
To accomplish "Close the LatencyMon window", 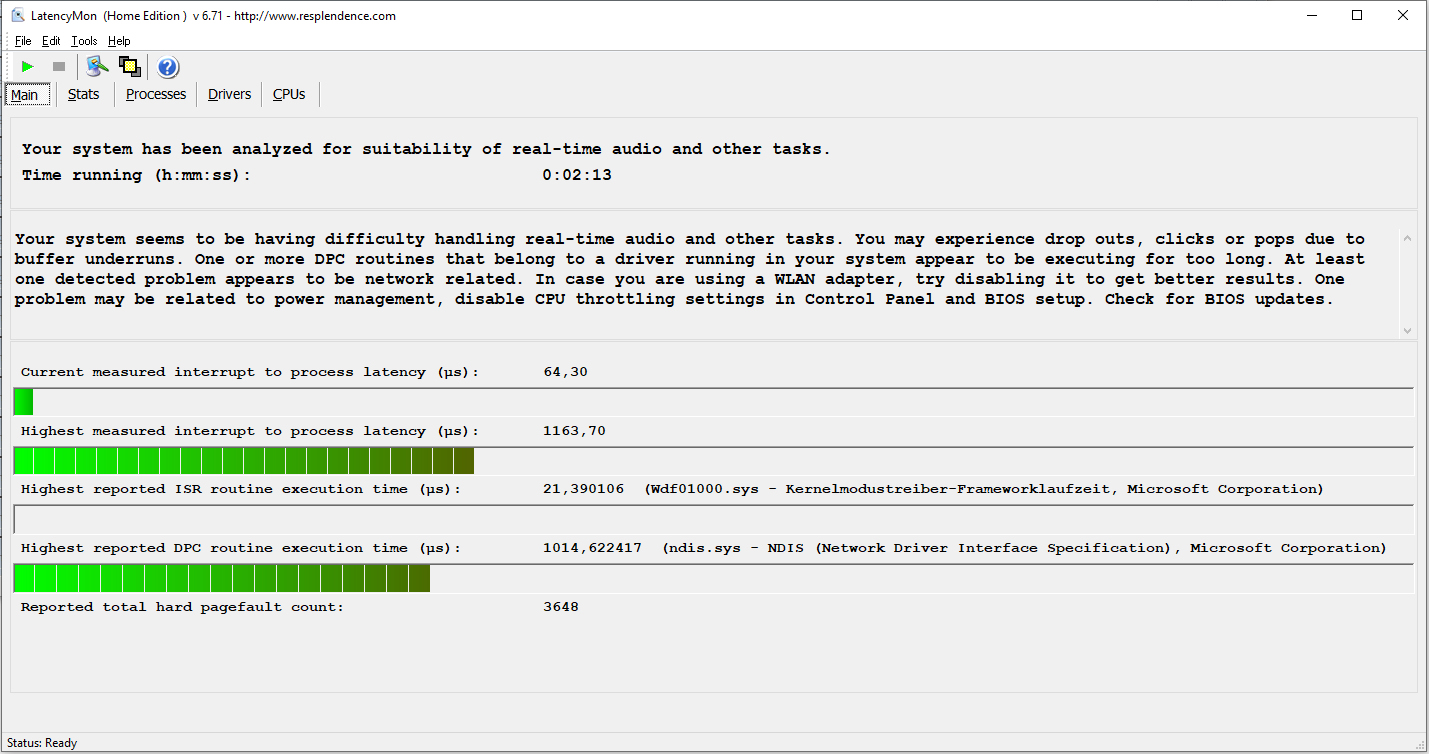I will coord(1403,15).
